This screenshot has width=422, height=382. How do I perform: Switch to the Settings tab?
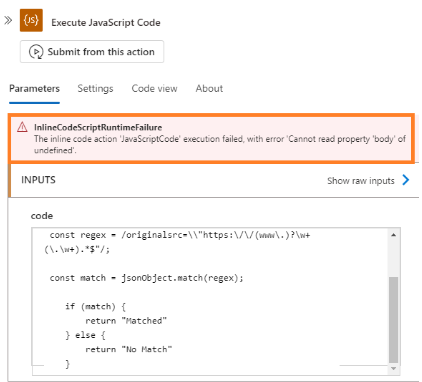tap(95, 88)
